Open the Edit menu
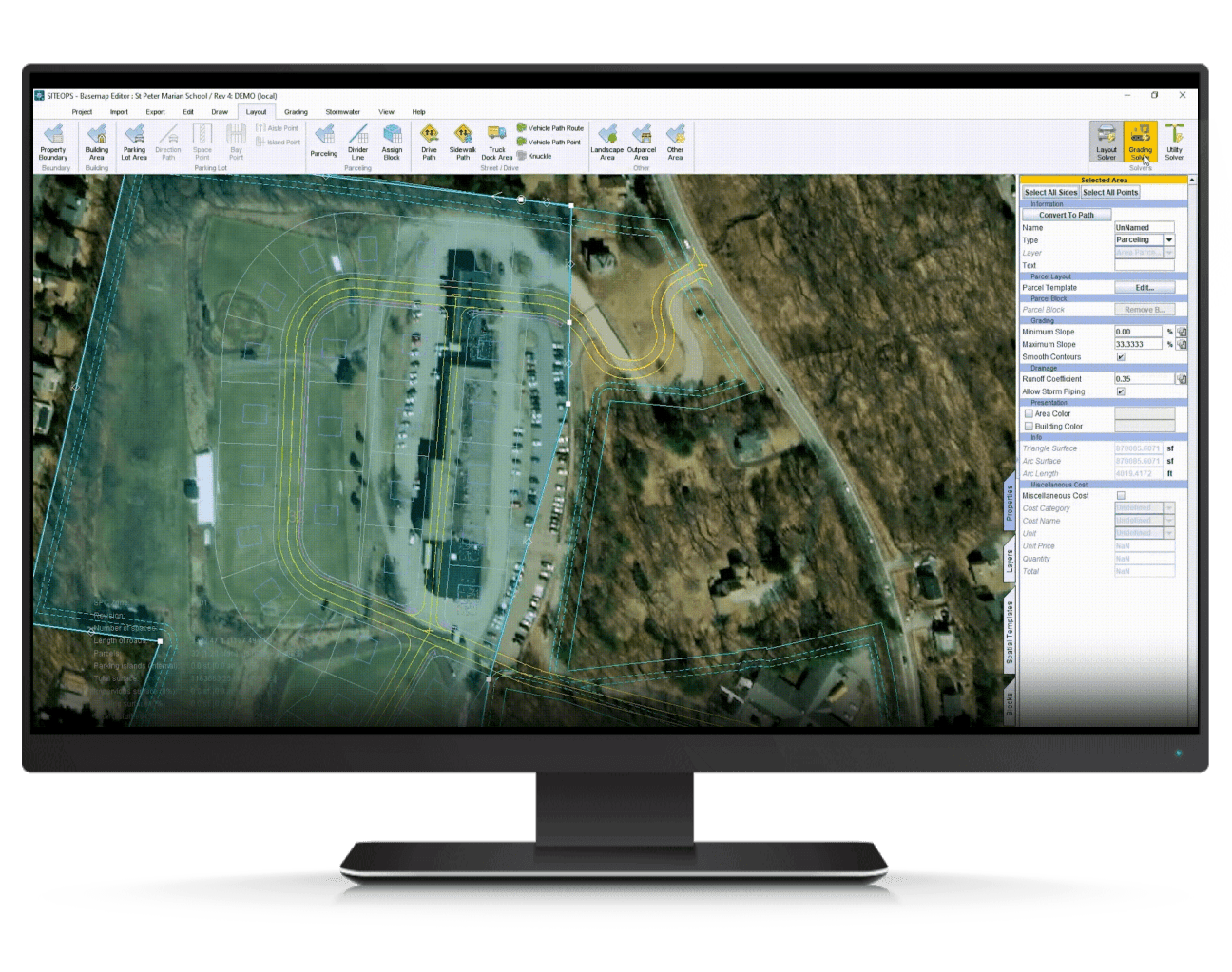The image size is (1232, 972). coord(188,112)
